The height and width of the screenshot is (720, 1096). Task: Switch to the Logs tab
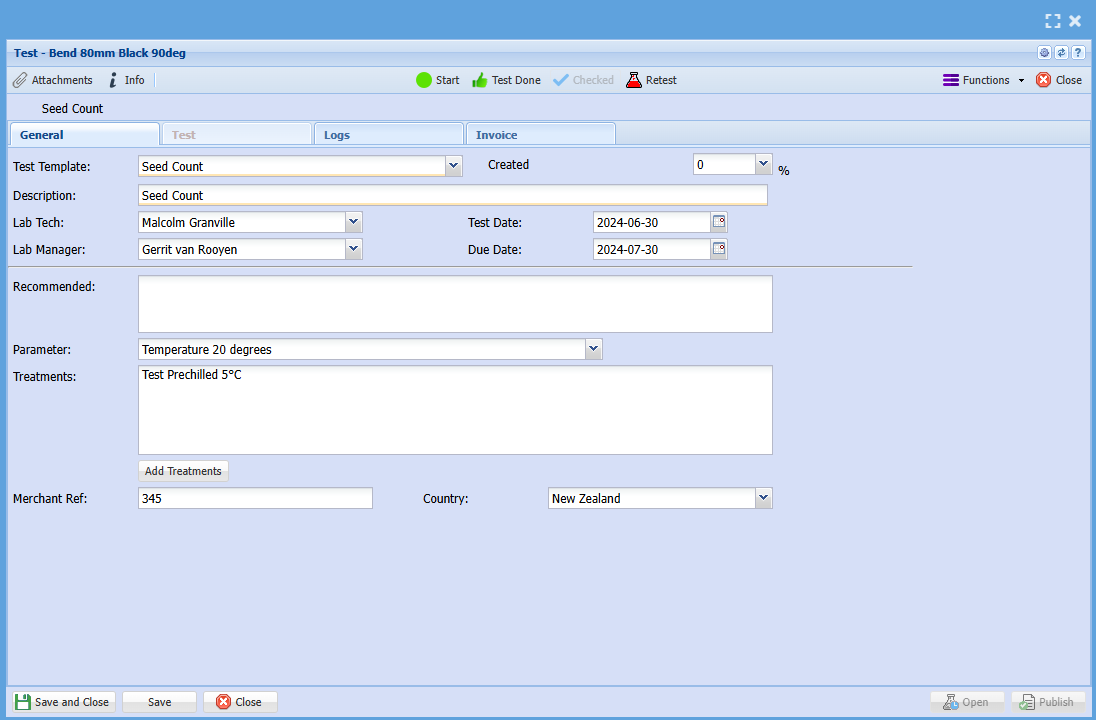tap(337, 135)
